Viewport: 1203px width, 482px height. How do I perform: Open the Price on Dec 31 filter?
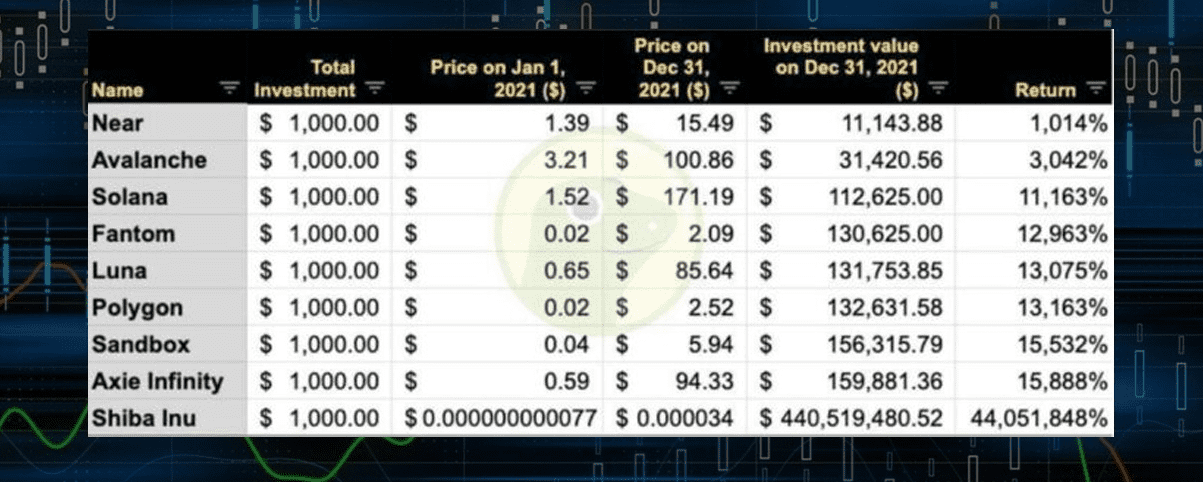coord(730,90)
